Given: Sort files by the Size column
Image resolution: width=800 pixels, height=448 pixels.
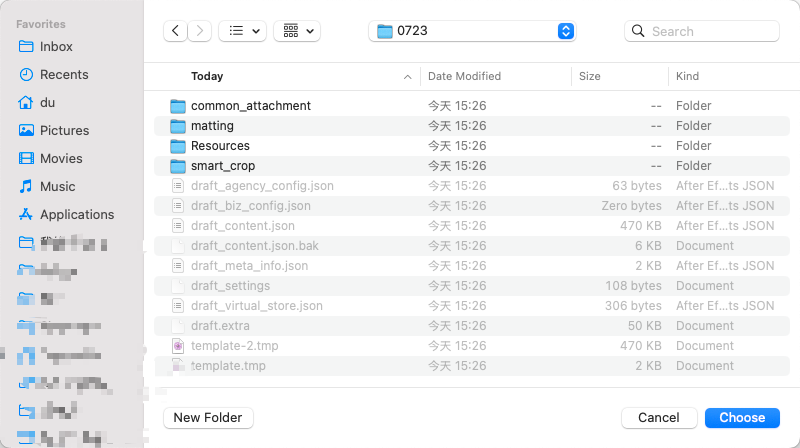Looking at the screenshot, I should pyautogui.click(x=590, y=76).
